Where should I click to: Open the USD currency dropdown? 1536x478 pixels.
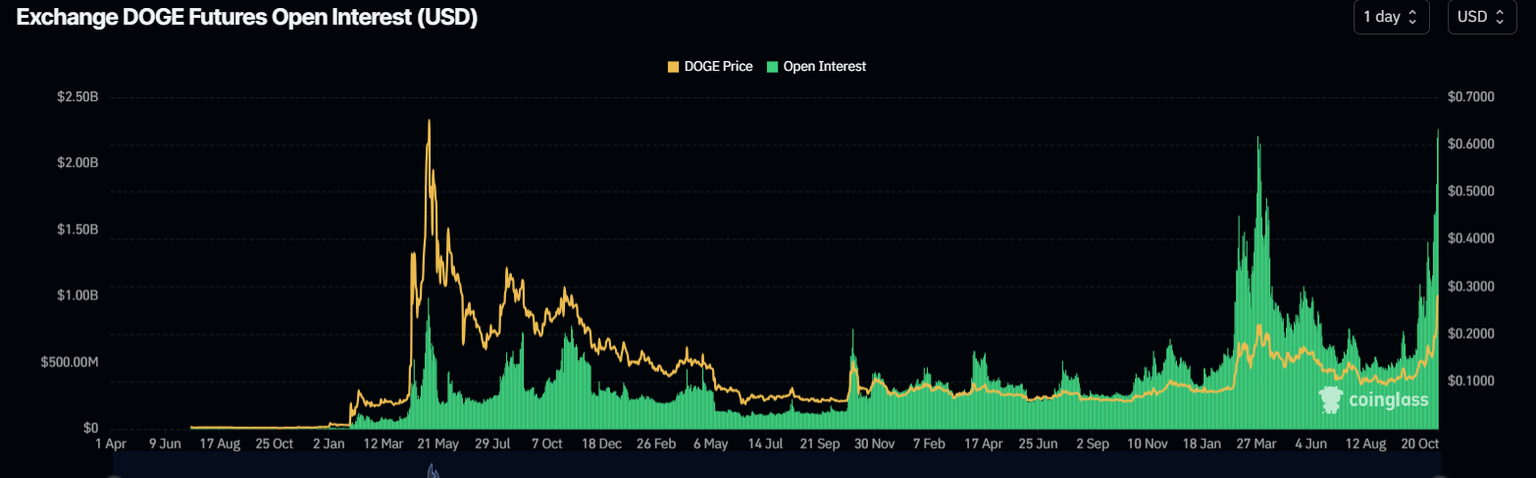[1482, 17]
